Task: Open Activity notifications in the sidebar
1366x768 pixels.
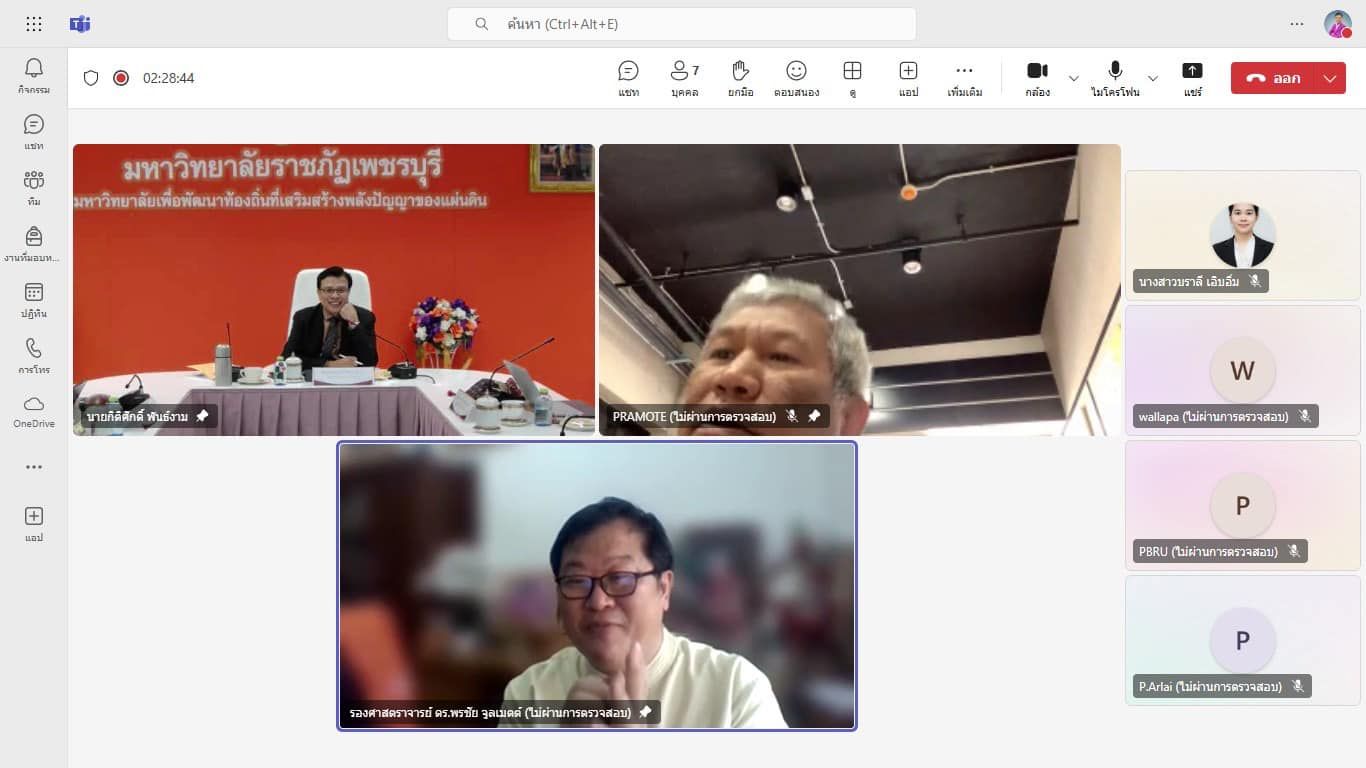Action: tap(34, 75)
